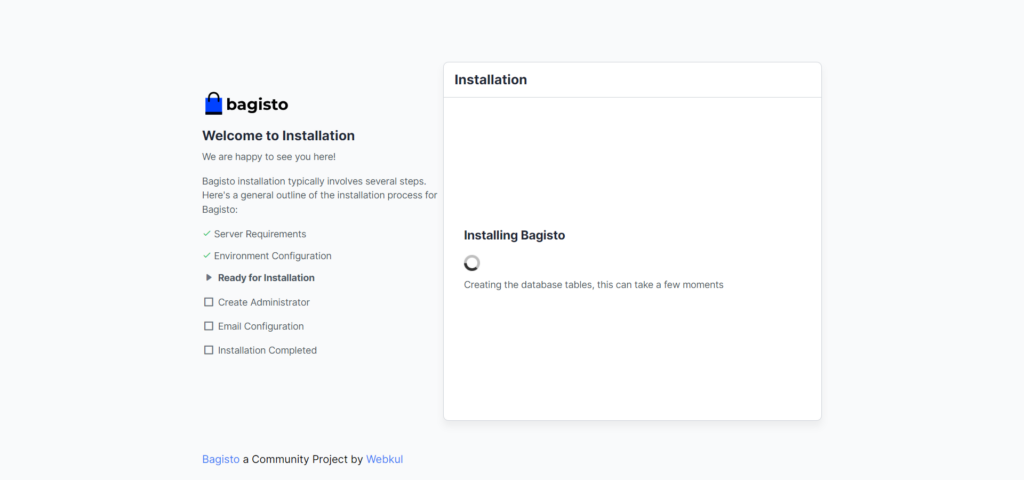Select the Server Requirements step label

260,234
